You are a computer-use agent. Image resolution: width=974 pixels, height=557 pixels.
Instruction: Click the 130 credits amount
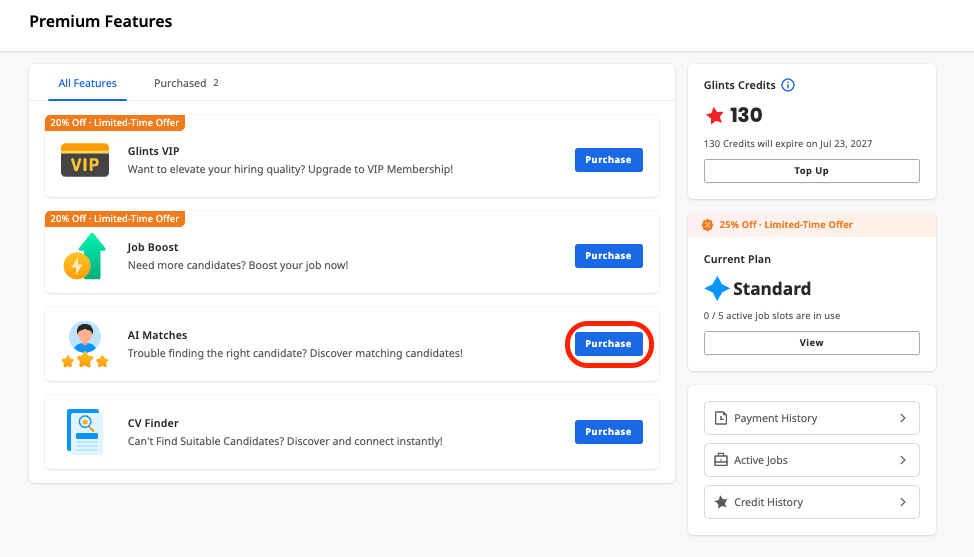[745, 115]
